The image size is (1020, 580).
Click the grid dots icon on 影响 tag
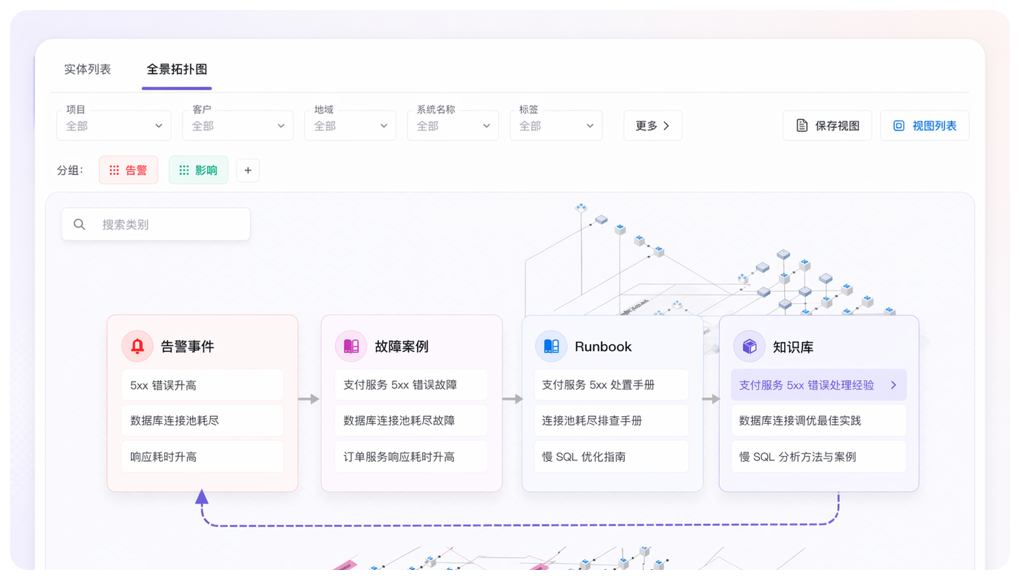(x=184, y=170)
